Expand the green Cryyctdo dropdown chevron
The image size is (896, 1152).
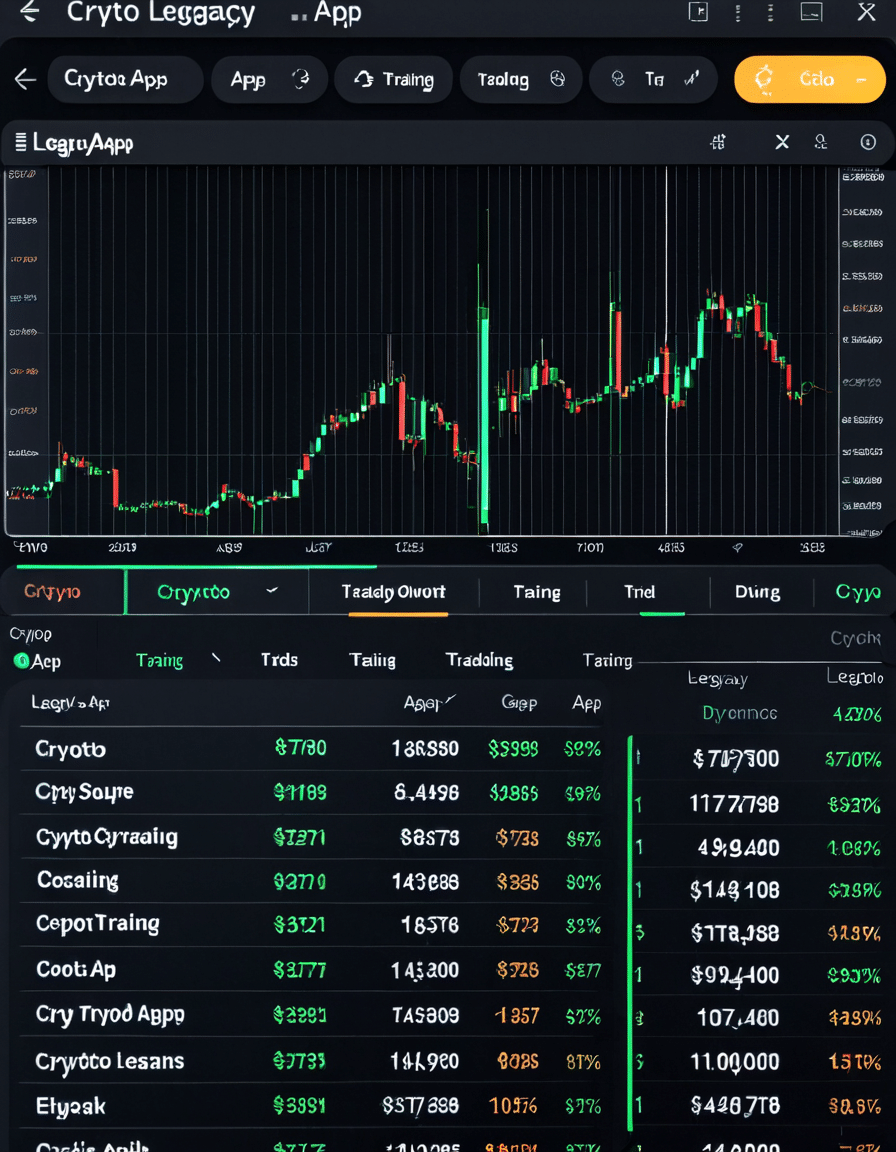click(x=272, y=590)
